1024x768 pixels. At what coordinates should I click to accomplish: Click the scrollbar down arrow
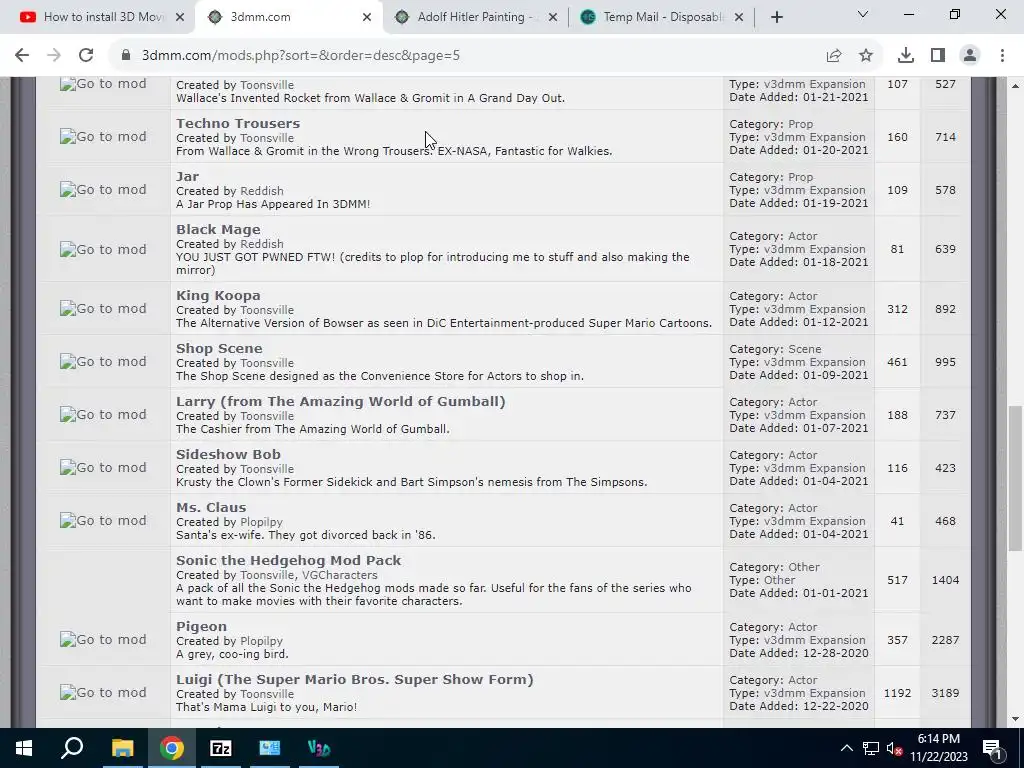click(1015, 720)
